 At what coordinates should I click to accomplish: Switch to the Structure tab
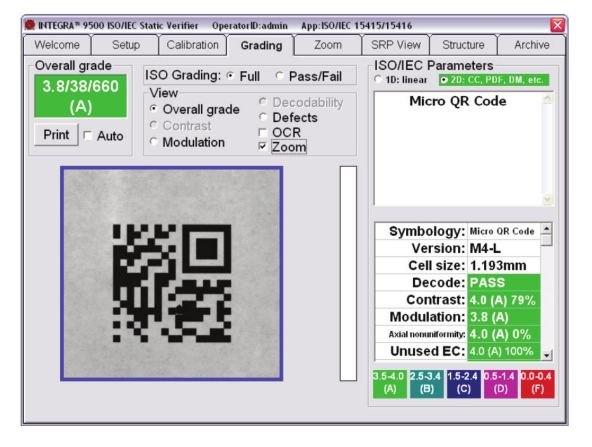click(463, 45)
